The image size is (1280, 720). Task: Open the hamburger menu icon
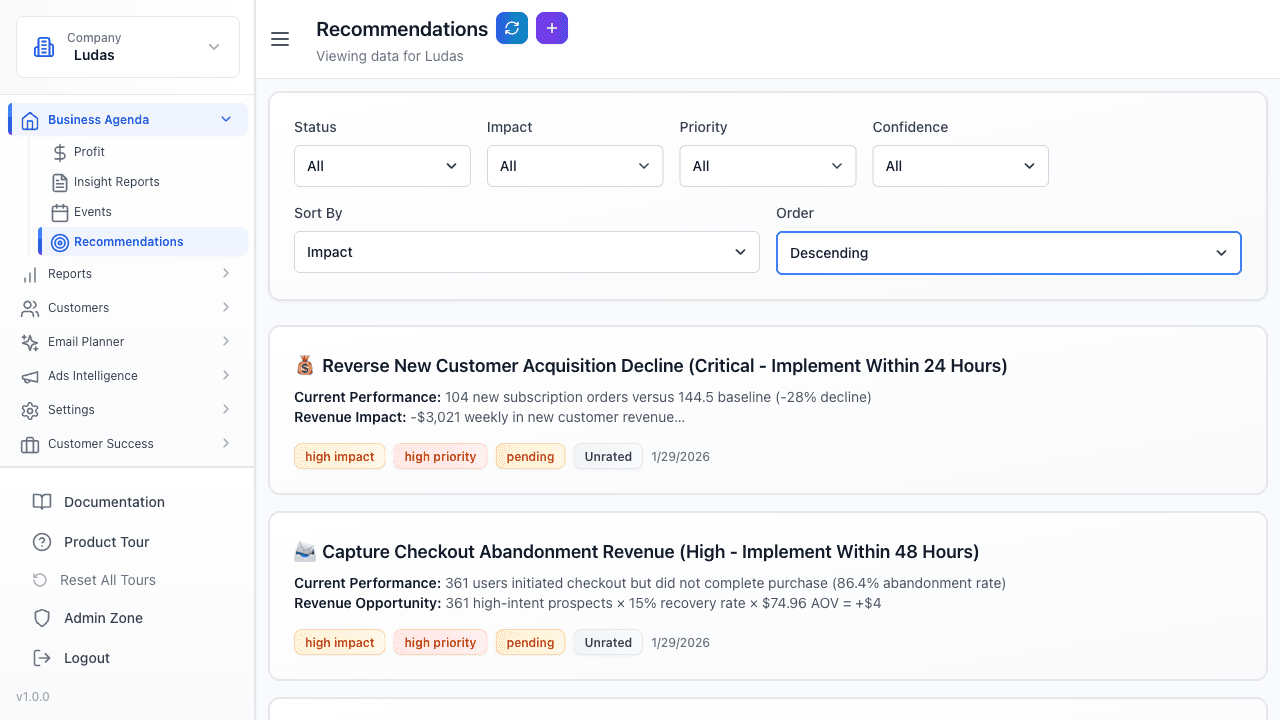click(x=279, y=39)
